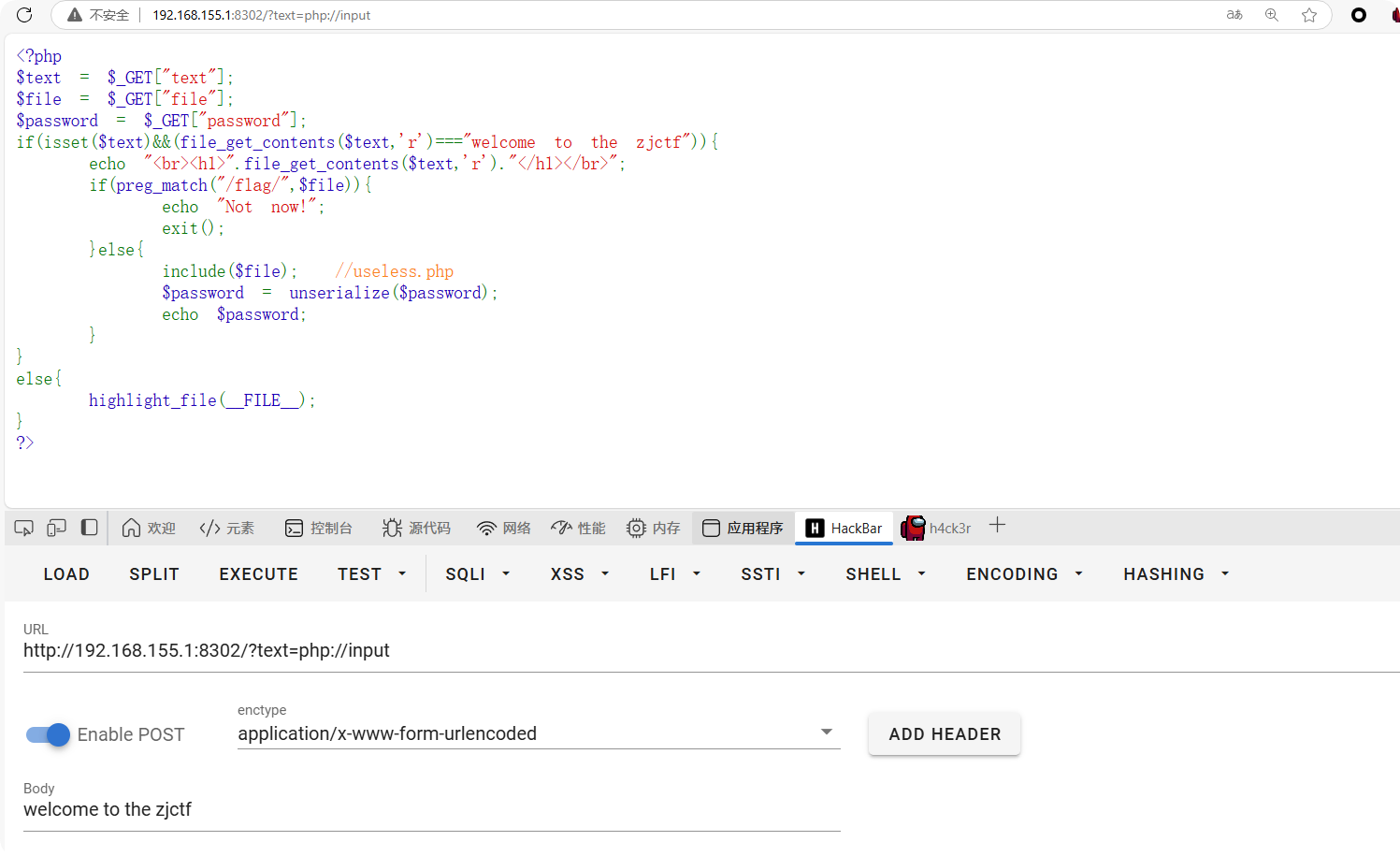The height and width of the screenshot is (856, 1400).
Task: Expand the XSS payload menu
Action: point(580,574)
